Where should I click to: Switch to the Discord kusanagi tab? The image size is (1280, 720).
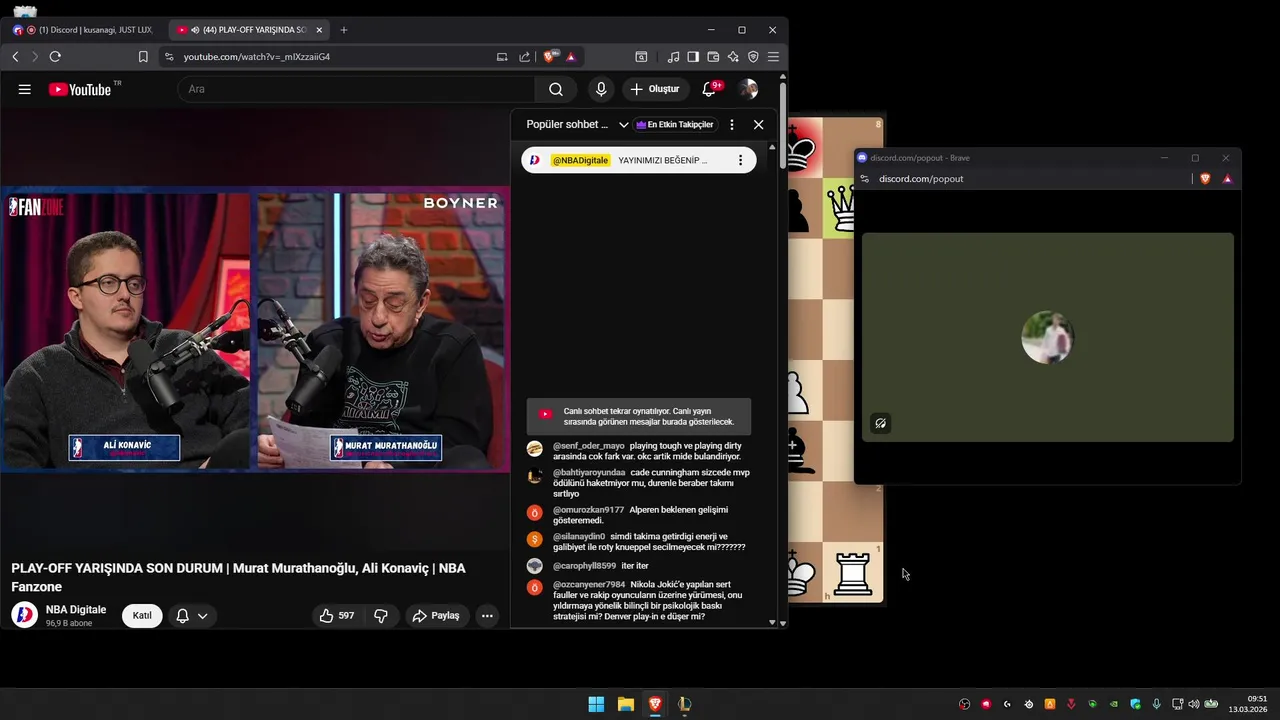[83, 30]
